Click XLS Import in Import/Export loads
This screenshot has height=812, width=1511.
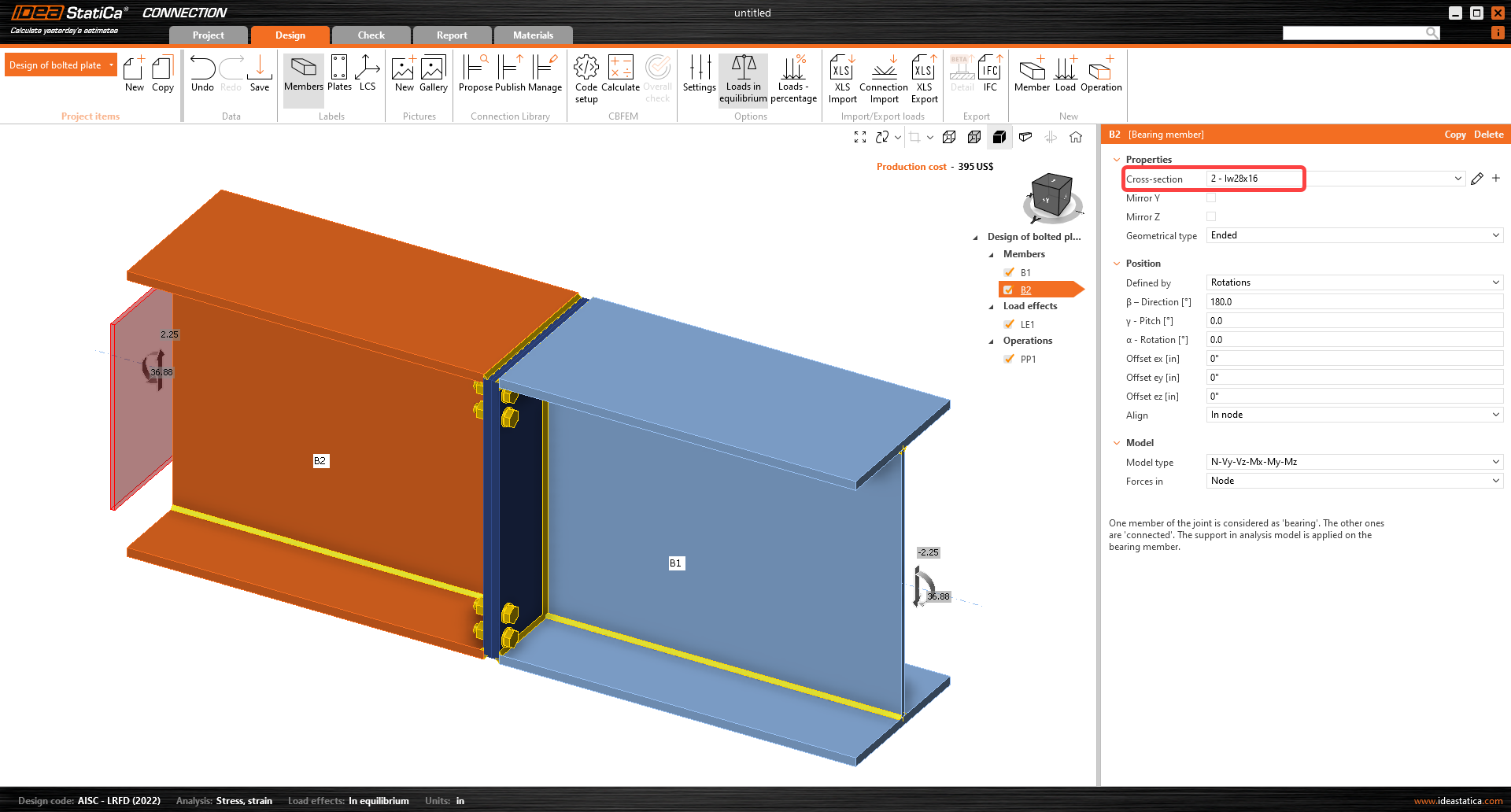842,75
